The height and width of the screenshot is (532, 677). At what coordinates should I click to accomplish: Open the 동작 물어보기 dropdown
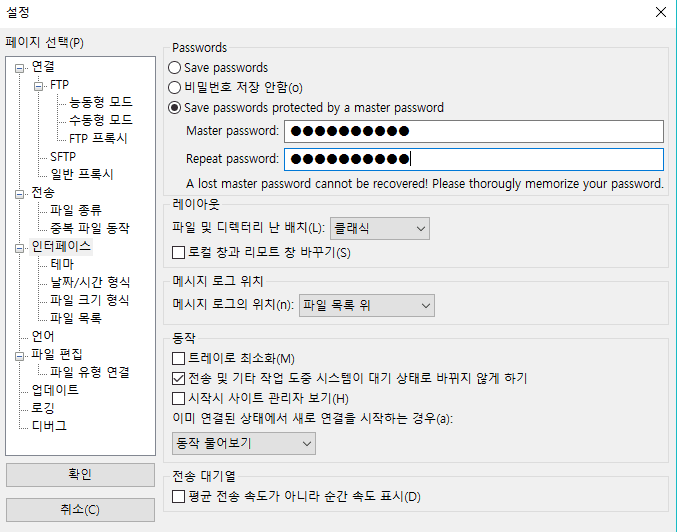pos(244,443)
